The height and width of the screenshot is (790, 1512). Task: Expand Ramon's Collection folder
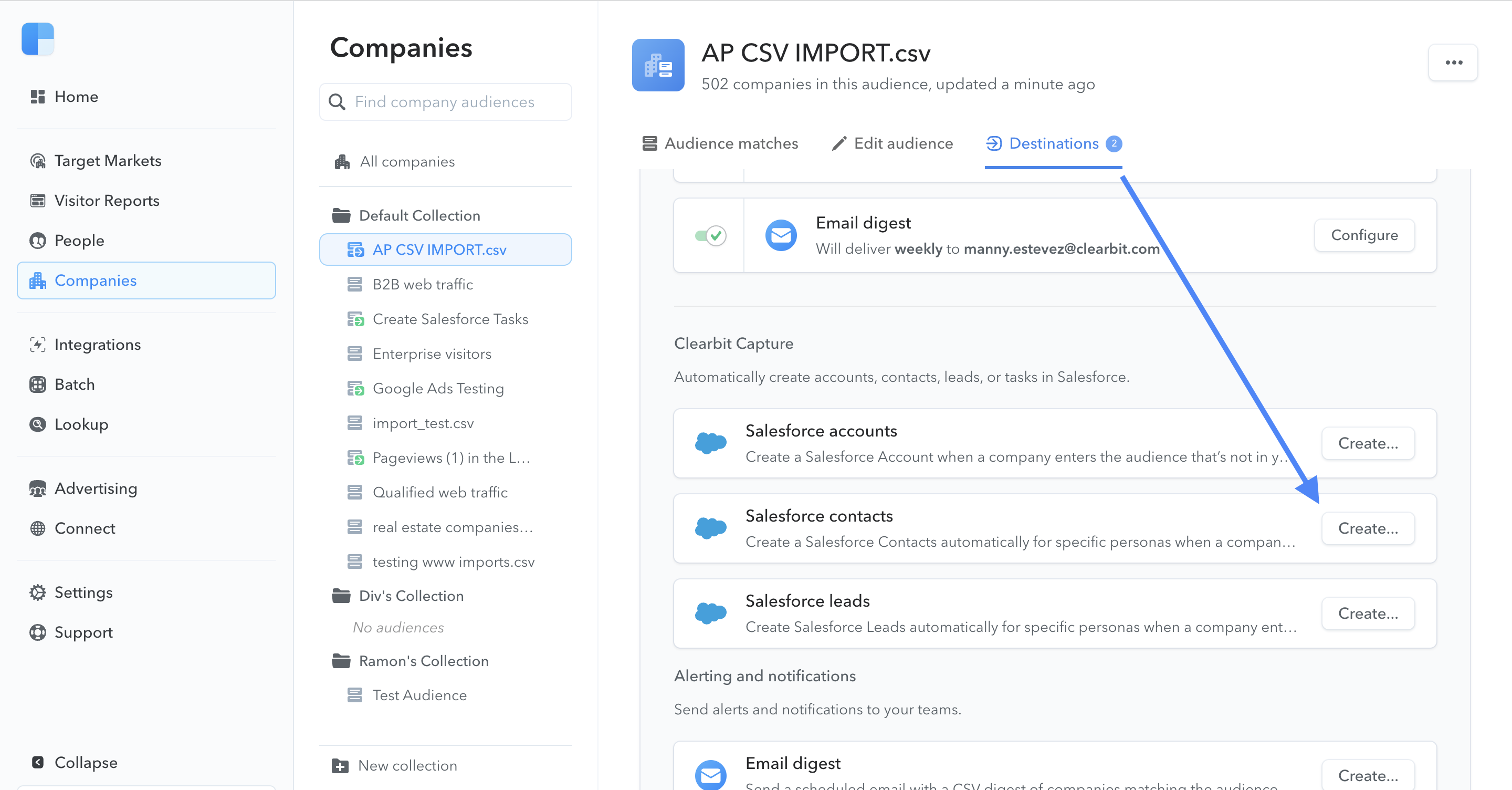(x=410, y=661)
